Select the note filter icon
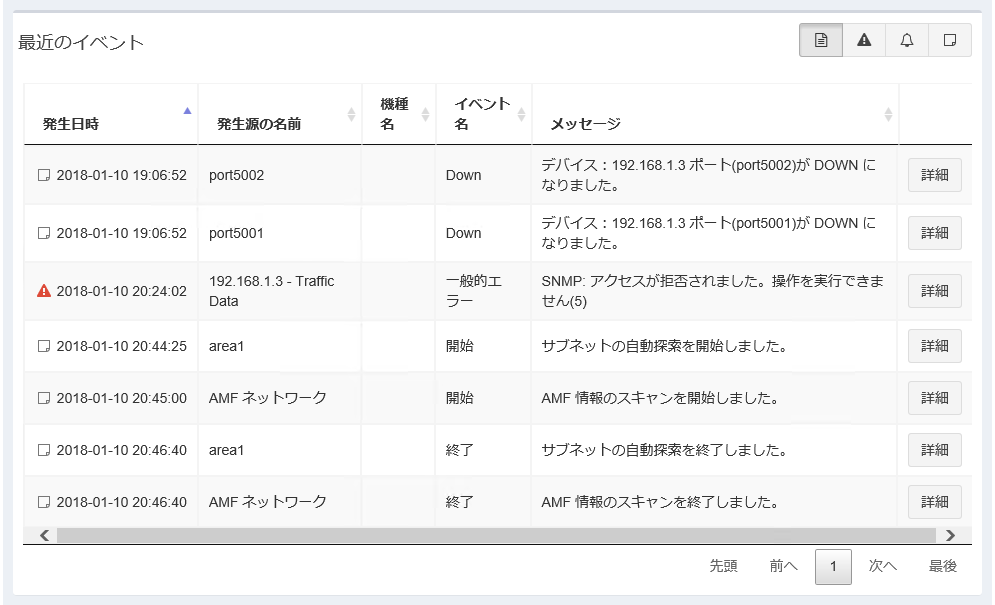Screen dimensions: 995x605 point(950,40)
